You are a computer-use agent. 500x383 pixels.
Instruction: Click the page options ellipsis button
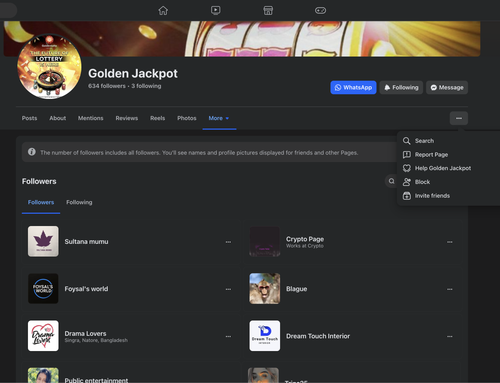click(x=459, y=118)
